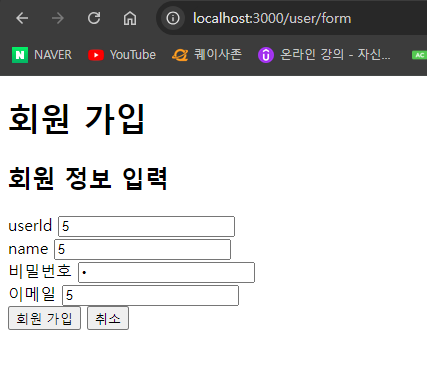Image resolution: width=427 pixels, height=389 pixels.
Task: Click the name label text
Action: [28, 249]
